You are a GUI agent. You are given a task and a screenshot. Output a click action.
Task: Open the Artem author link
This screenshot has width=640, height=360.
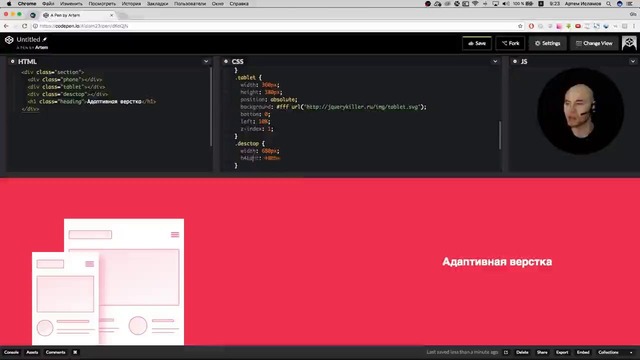(41, 48)
